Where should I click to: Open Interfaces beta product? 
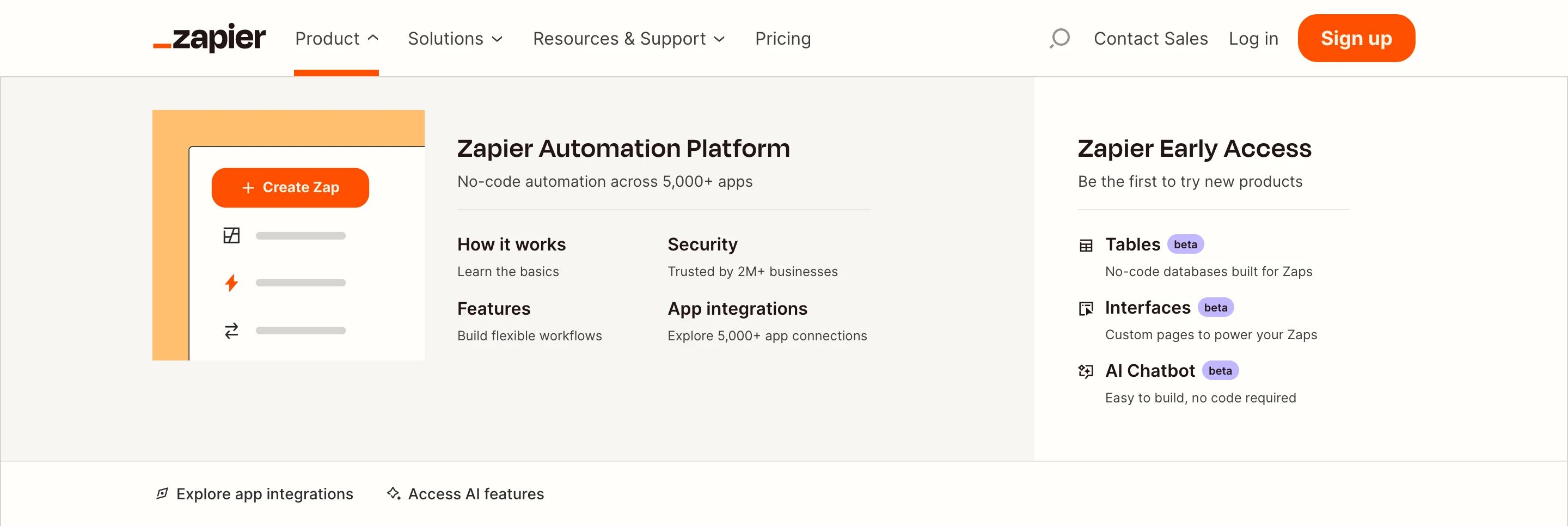[1147, 308]
